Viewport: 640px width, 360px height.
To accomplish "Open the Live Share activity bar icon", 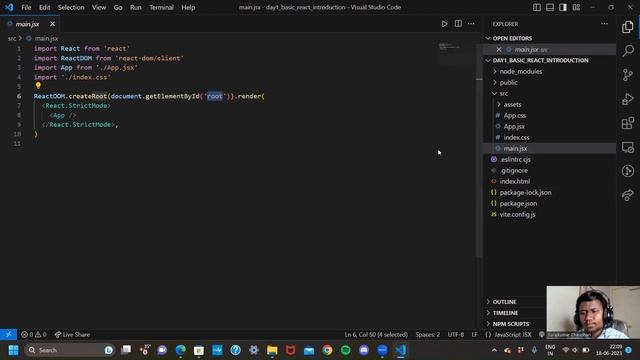I will click(x=628, y=195).
